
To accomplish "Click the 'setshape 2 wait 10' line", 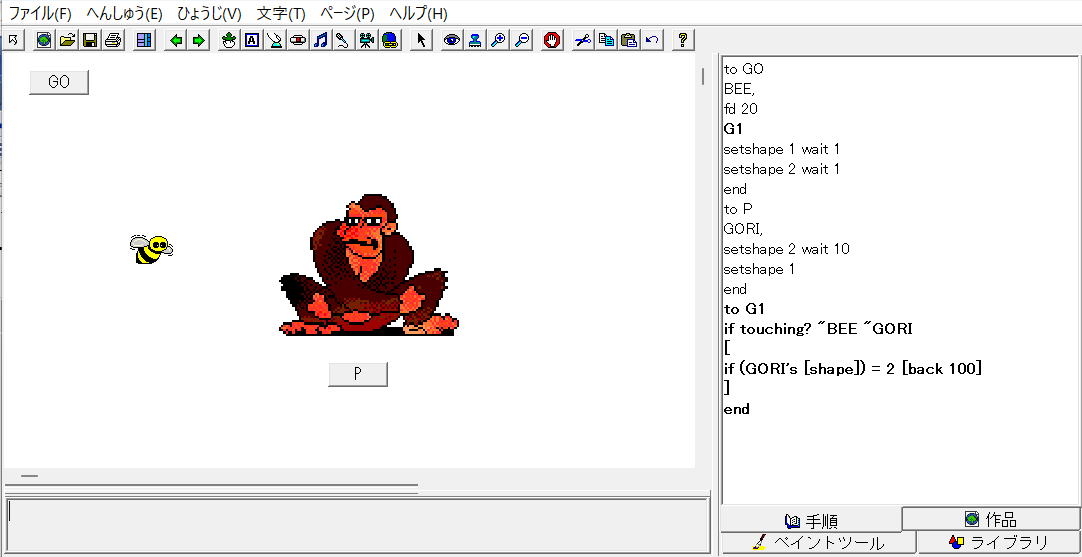I will pyautogui.click(x=787, y=249).
